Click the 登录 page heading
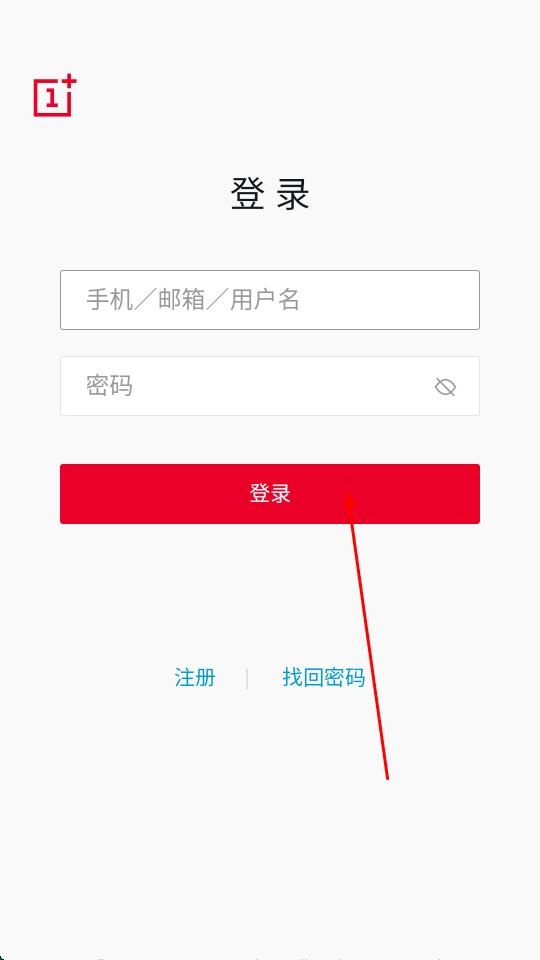Viewport: 540px width, 960px height. 270,194
